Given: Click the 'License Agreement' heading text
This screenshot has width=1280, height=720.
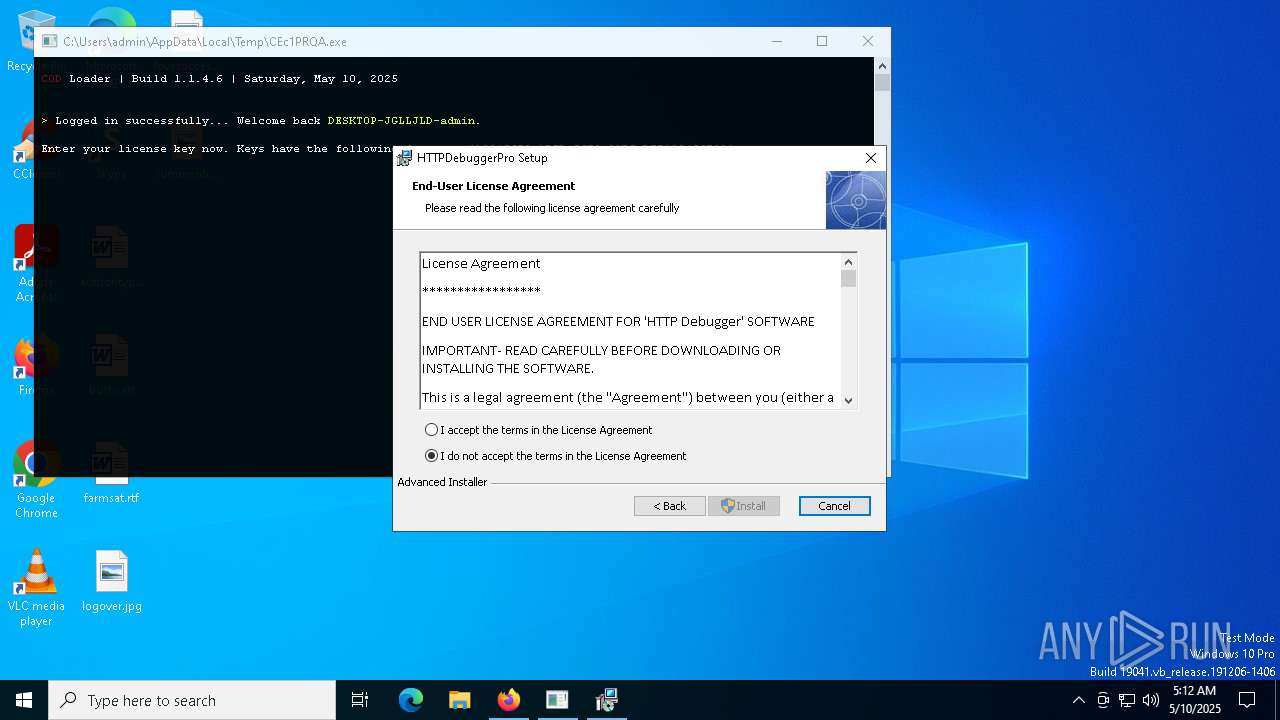Looking at the screenshot, I should click(x=481, y=264).
